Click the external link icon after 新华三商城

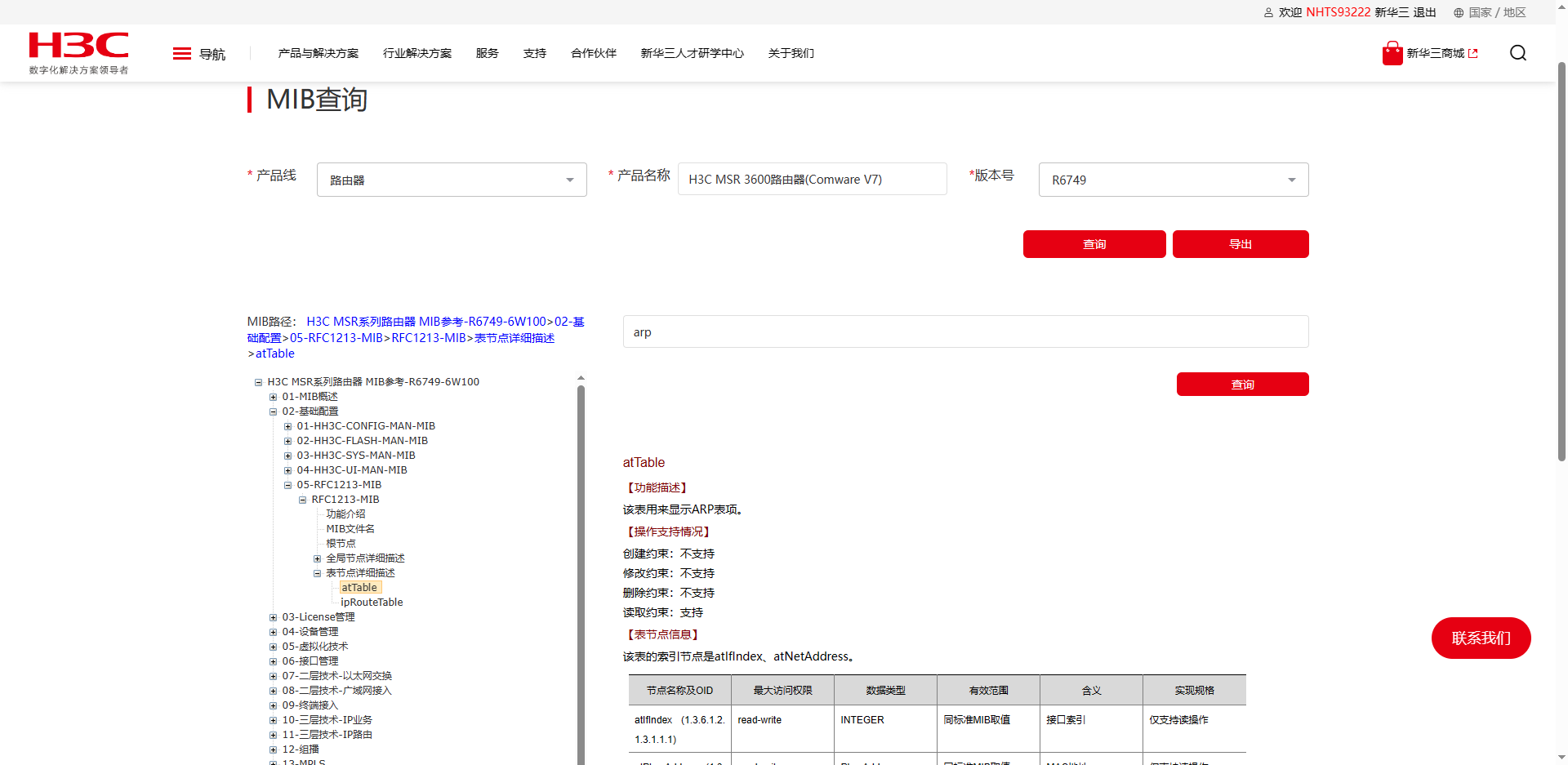(1473, 53)
